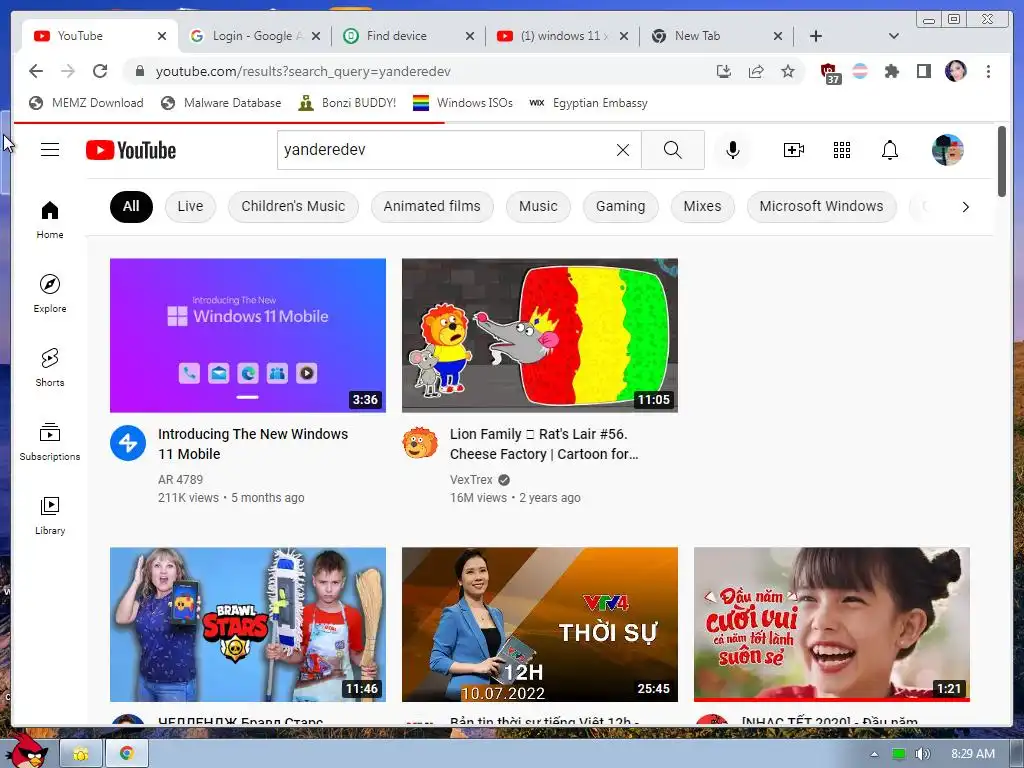
Task: Open the Bonzi BUDDY! bookmark
Action: tap(347, 103)
